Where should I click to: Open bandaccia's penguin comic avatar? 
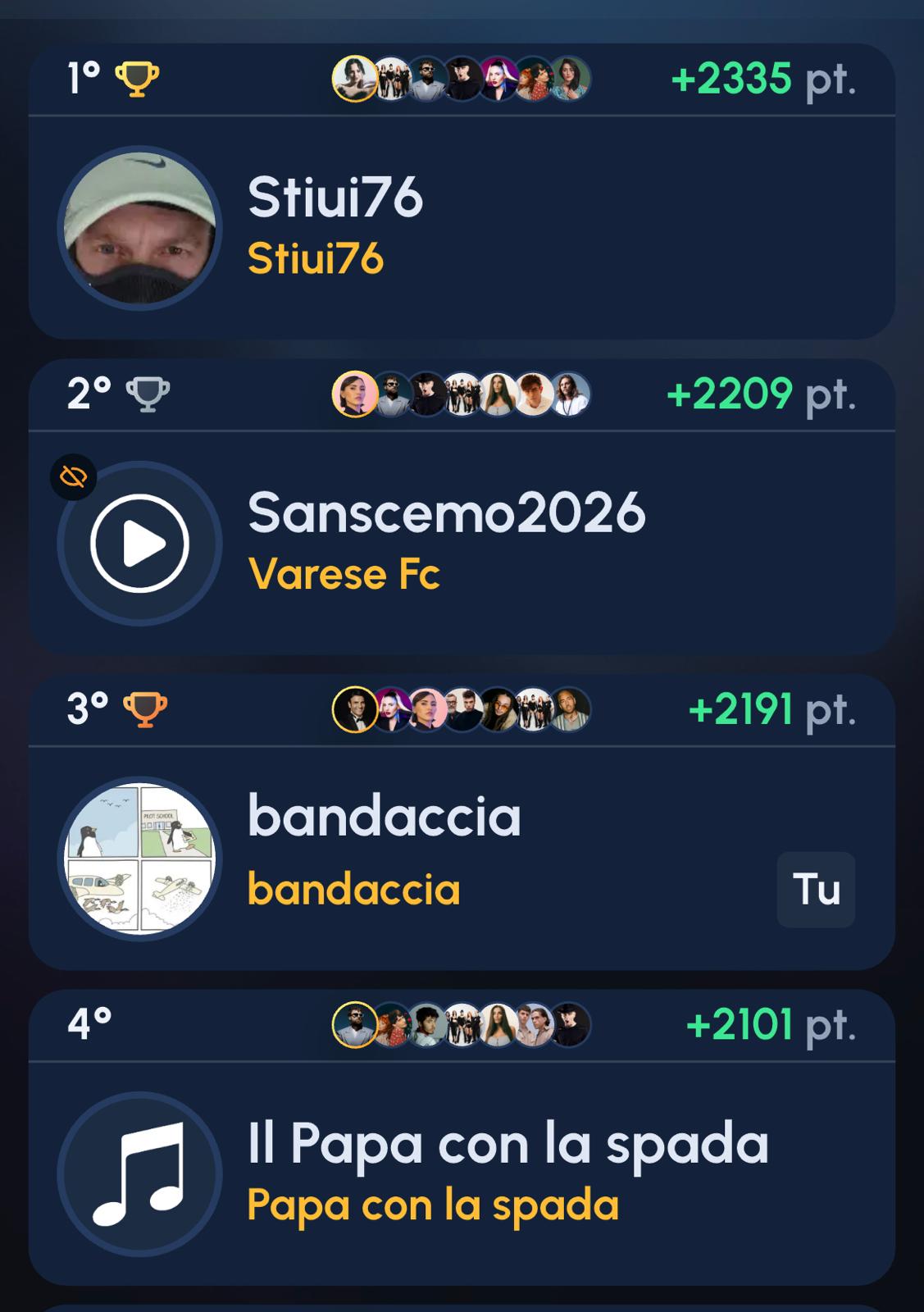(x=139, y=859)
